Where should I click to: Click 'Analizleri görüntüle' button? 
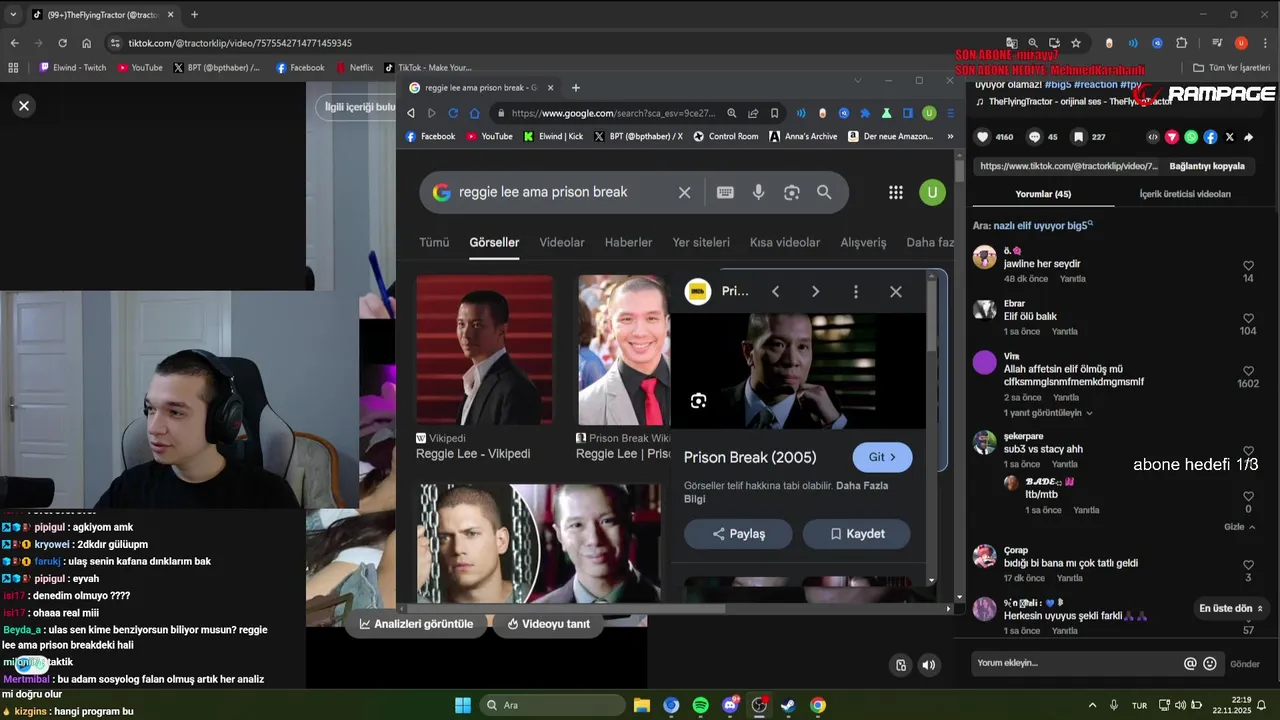point(417,624)
